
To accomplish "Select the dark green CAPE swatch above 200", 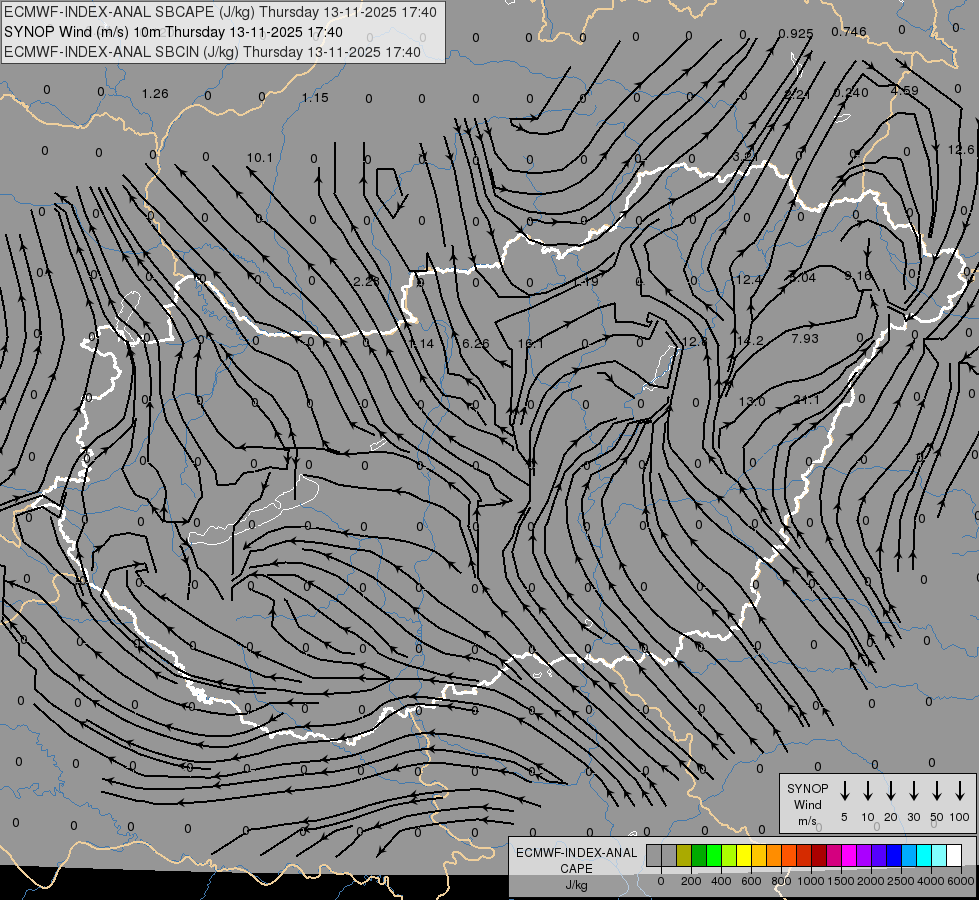I will click(699, 856).
